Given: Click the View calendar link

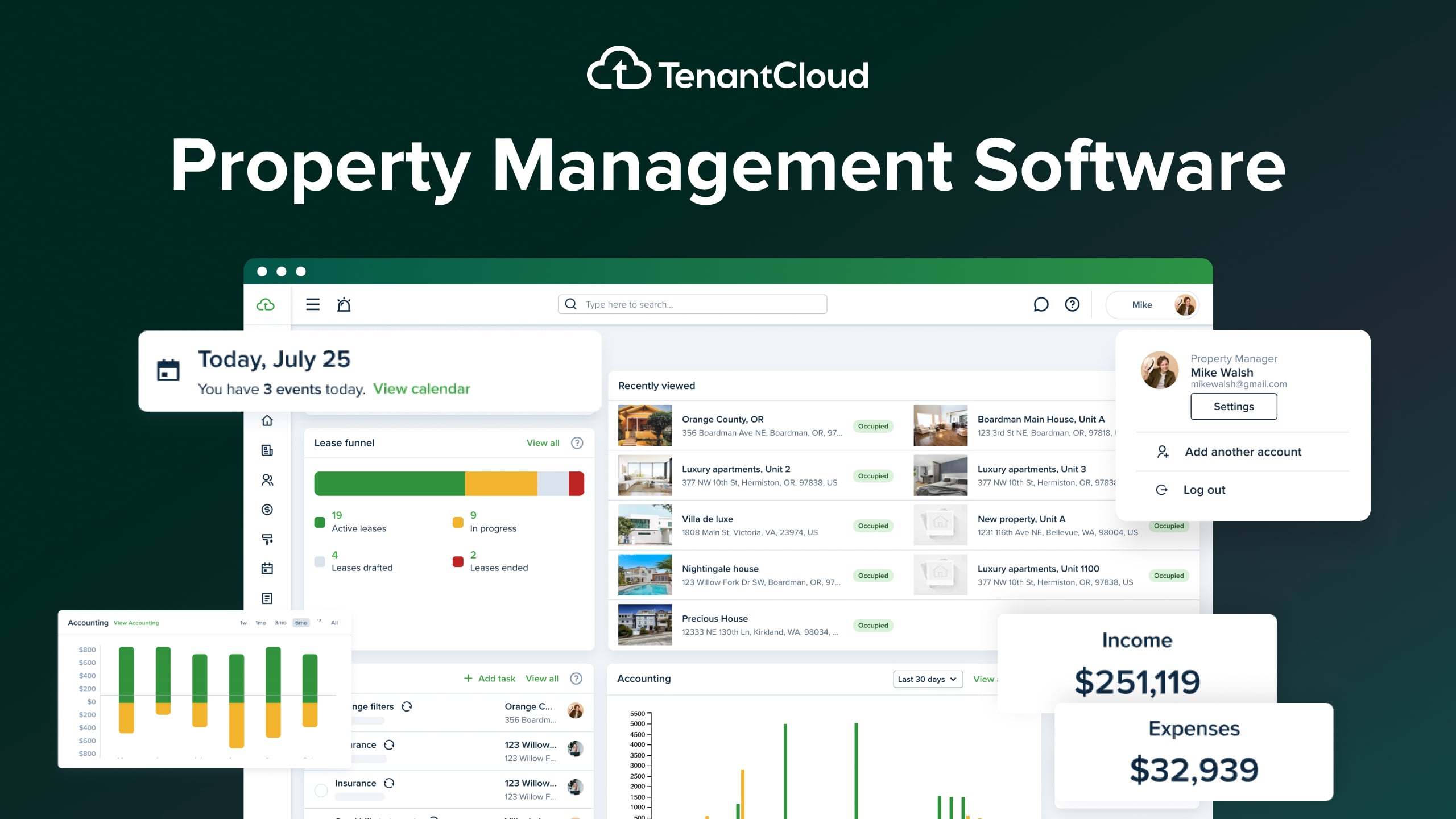Looking at the screenshot, I should (421, 389).
